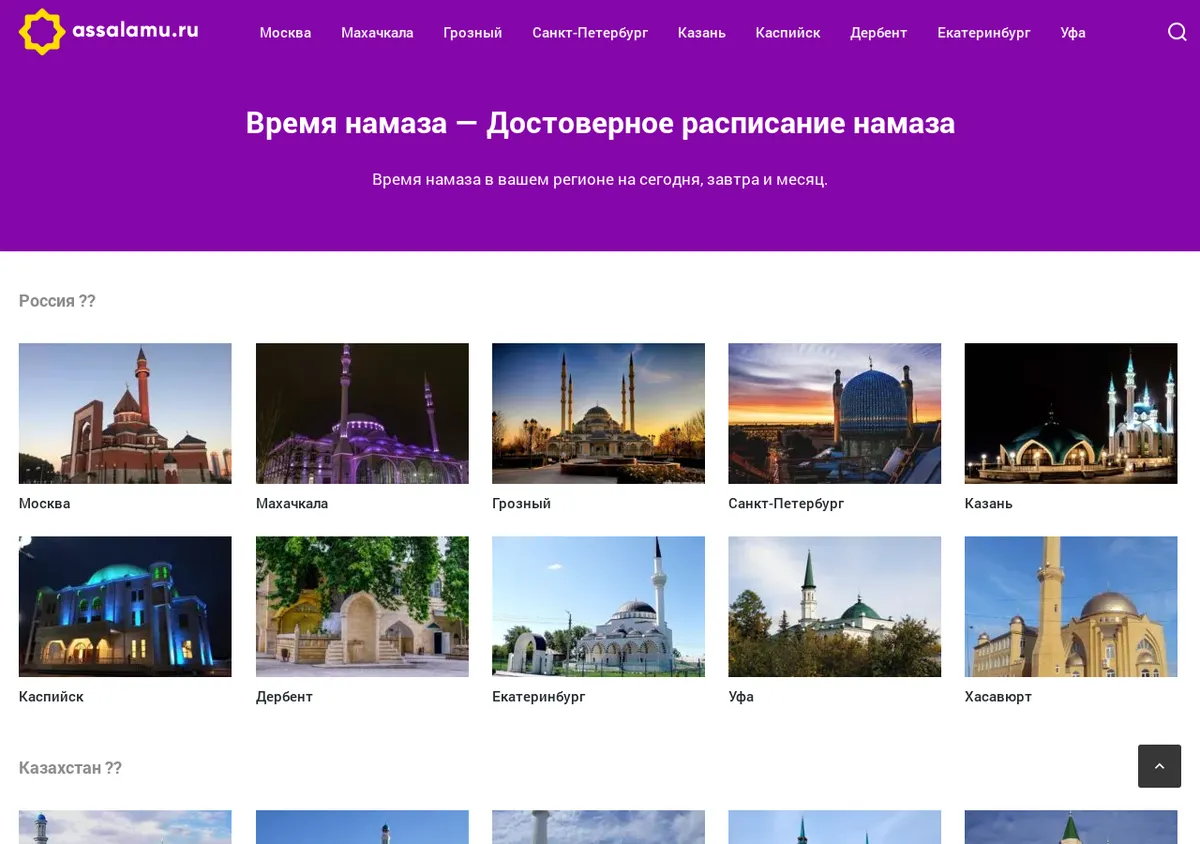Open the Дербент mosque thumbnail
Screen dimensions: 1200x844
pyautogui.click(x=362, y=607)
